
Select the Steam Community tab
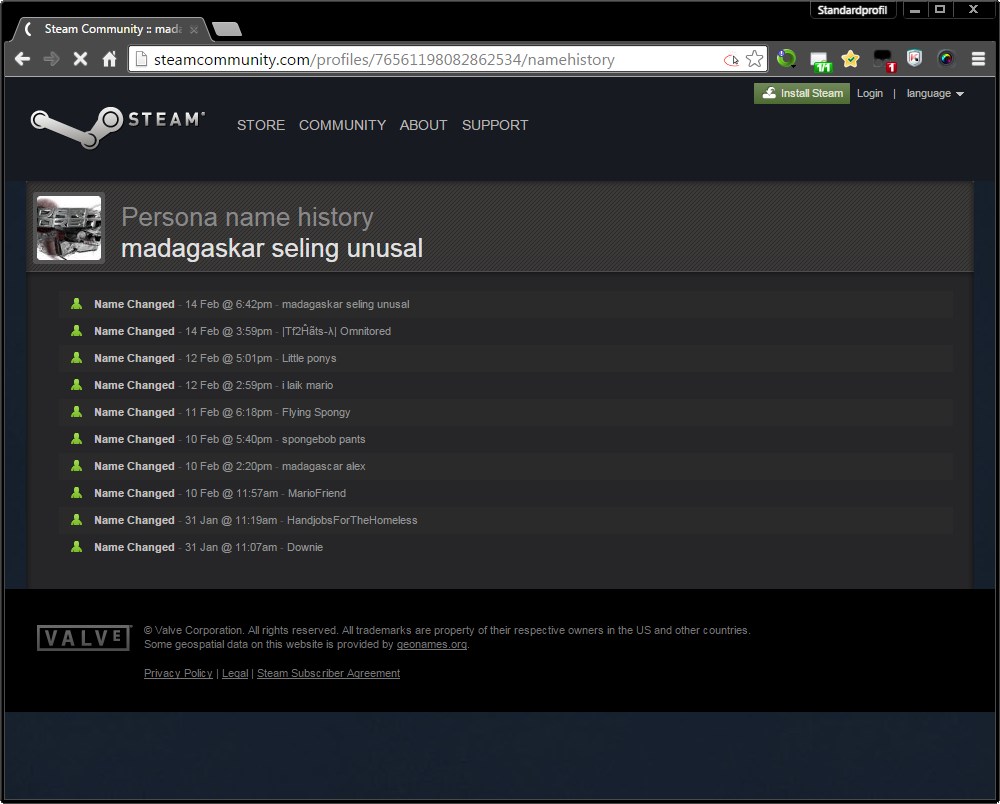[112, 29]
